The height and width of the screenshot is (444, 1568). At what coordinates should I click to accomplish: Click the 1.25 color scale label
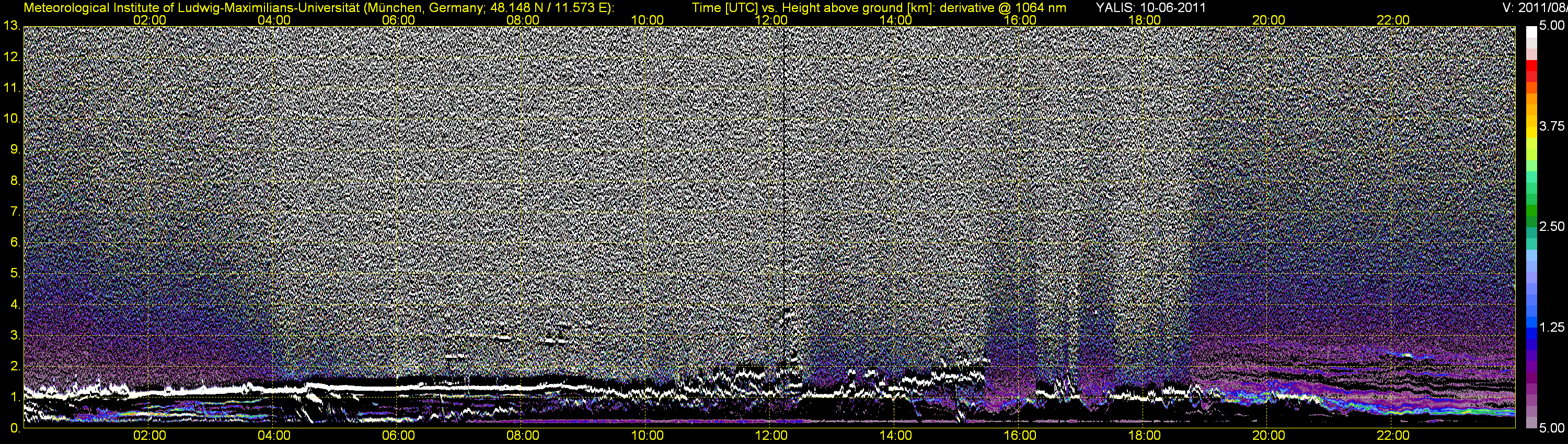coord(1552,327)
